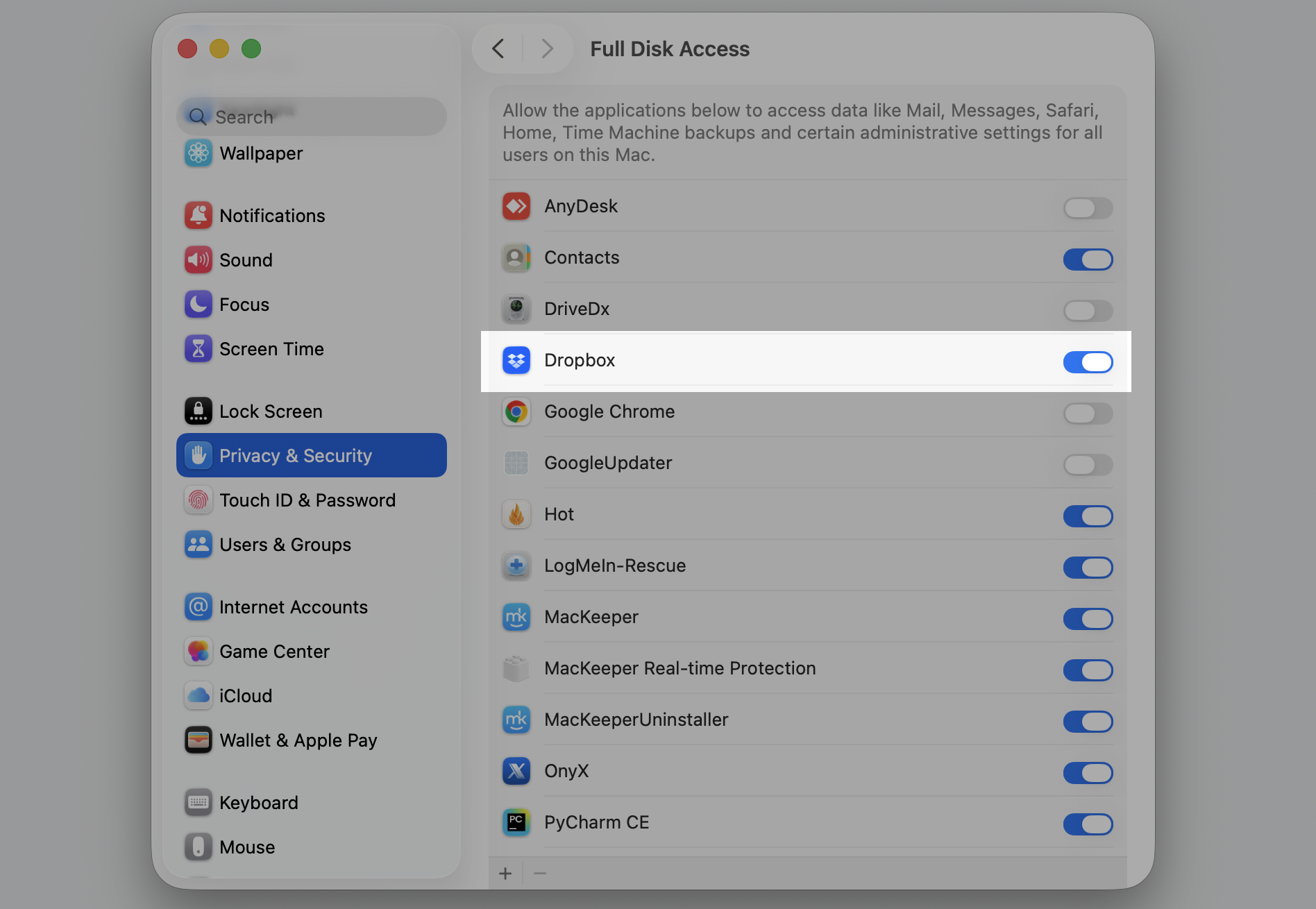This screenshot has height=909, width=1316.
Task: Select Screen Time in the sidebar
Action: click(x=311, y=349)
